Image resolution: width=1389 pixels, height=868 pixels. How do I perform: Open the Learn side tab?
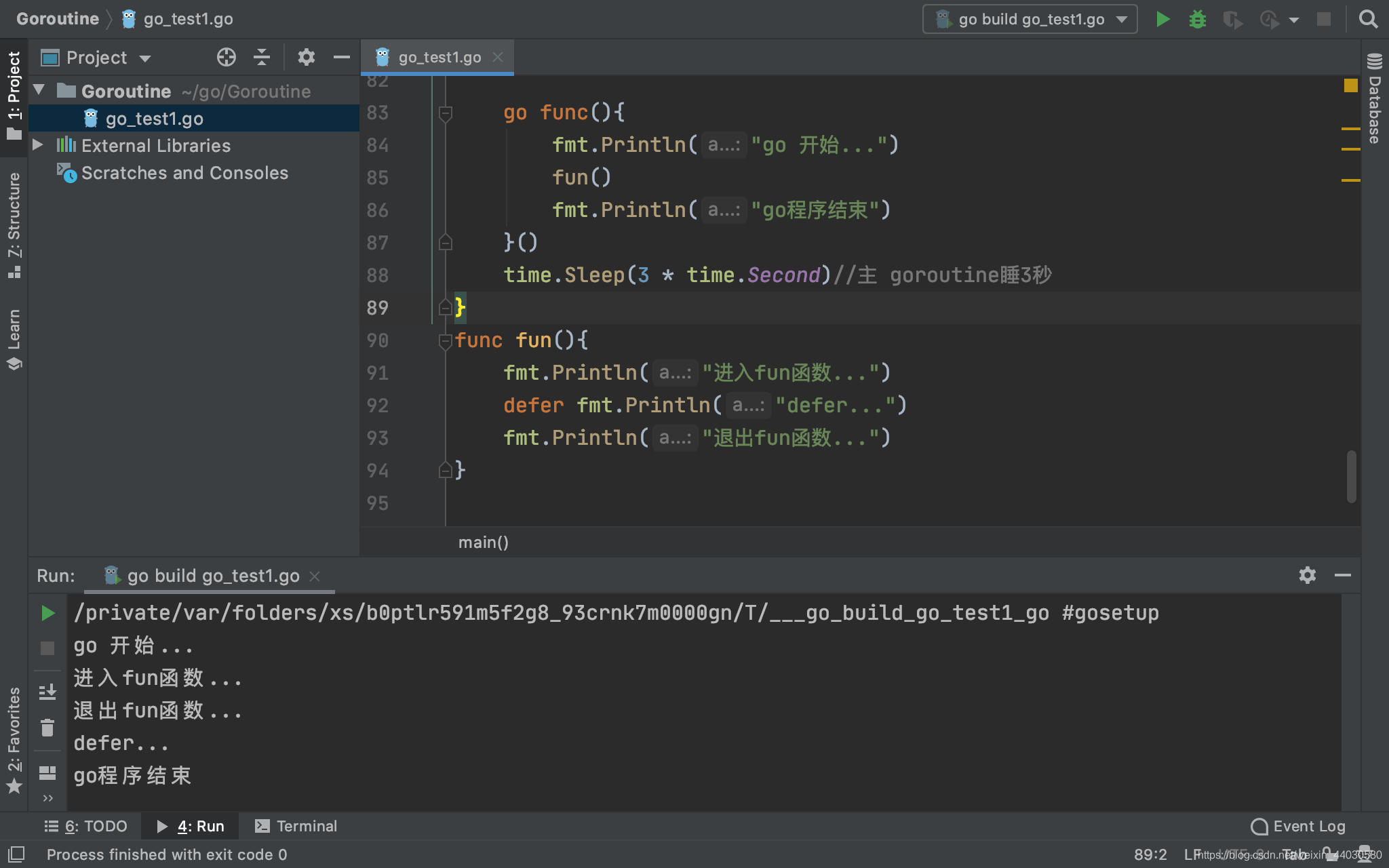[x=14, y=339]
